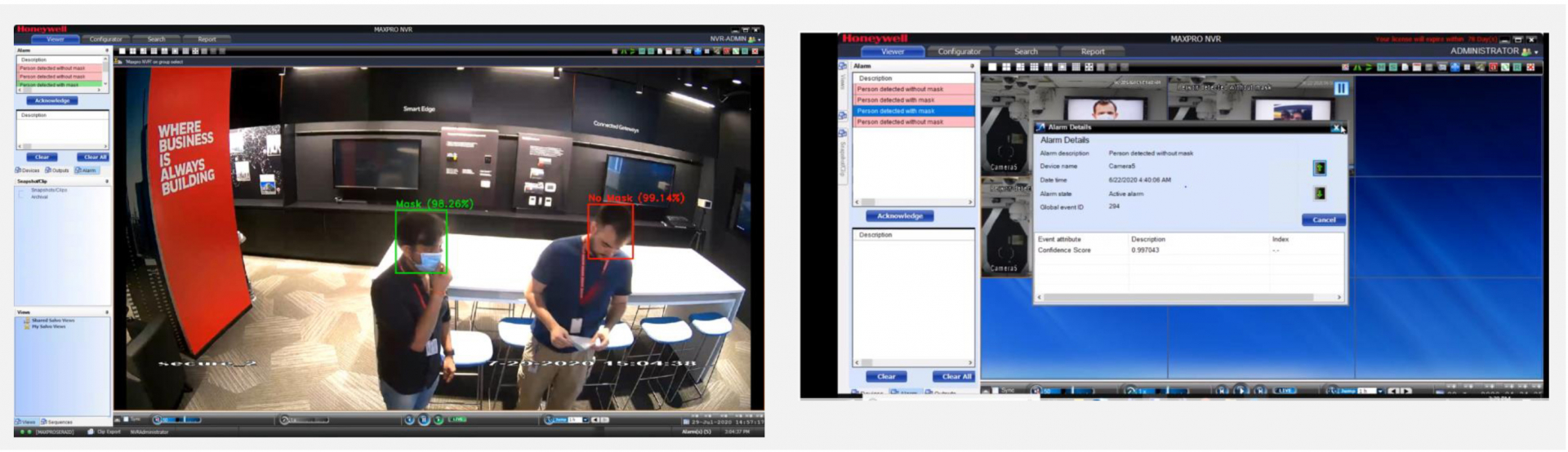Choose the single-pane layout icon in the left window
Image resolution: width=1568 pixels, height=452 pixels.
click(122, 51)
